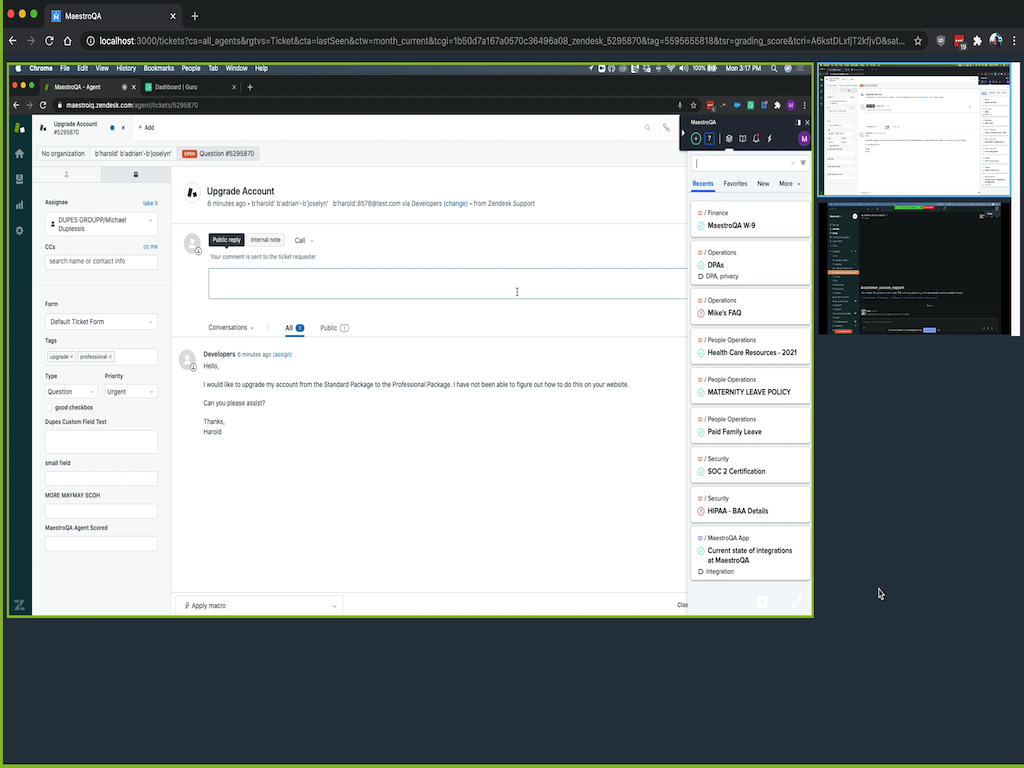Remove the upgrade tag

72,357
